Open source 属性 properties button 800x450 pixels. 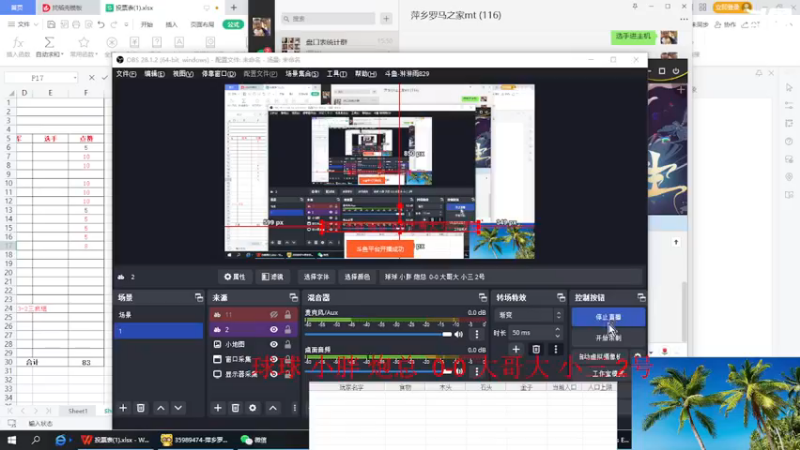click(x=235, y=277)
